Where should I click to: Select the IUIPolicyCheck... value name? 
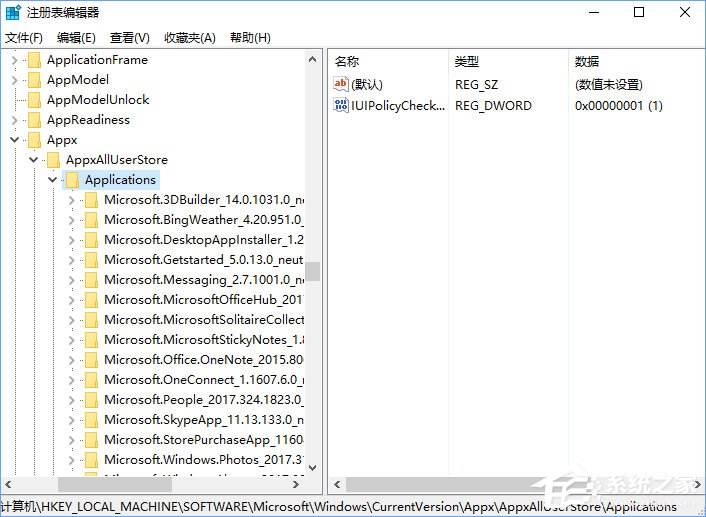click(398, 106)
